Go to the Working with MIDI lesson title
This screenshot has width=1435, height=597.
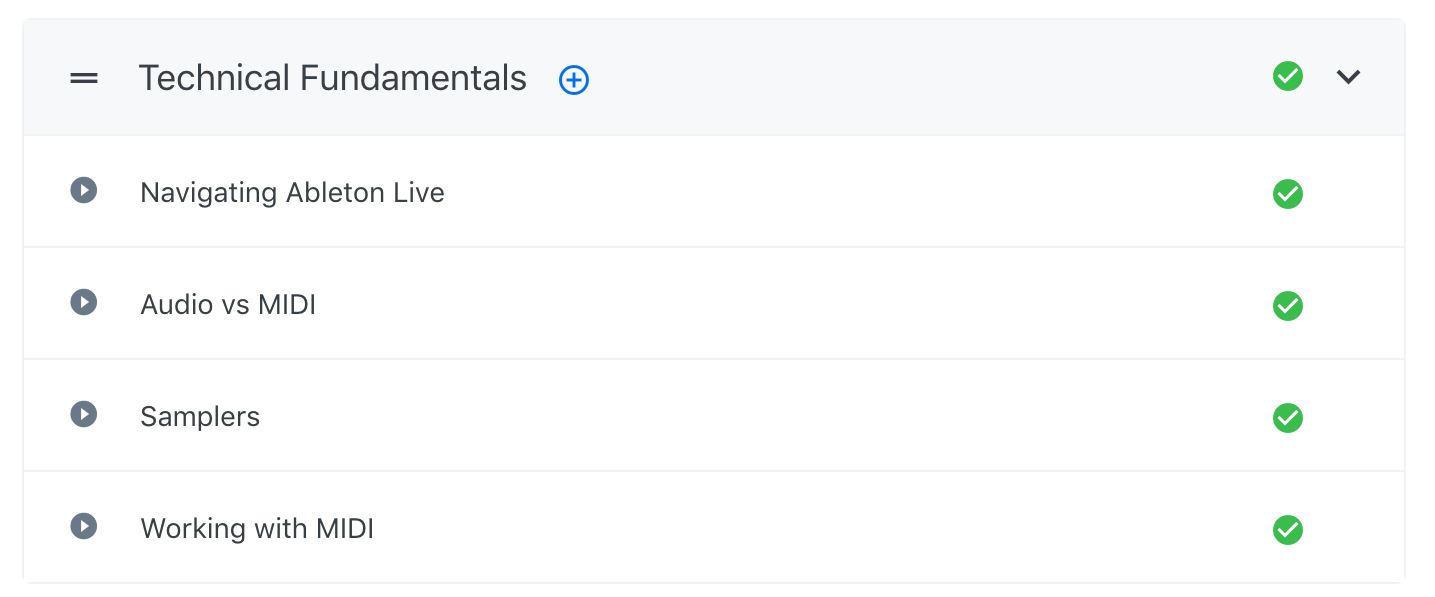click(x=257, y=528)
